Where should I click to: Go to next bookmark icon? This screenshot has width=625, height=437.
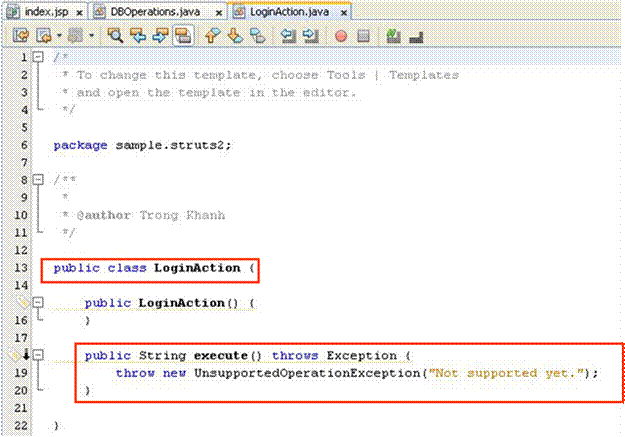pyautogui.click(x=235, y=36)
